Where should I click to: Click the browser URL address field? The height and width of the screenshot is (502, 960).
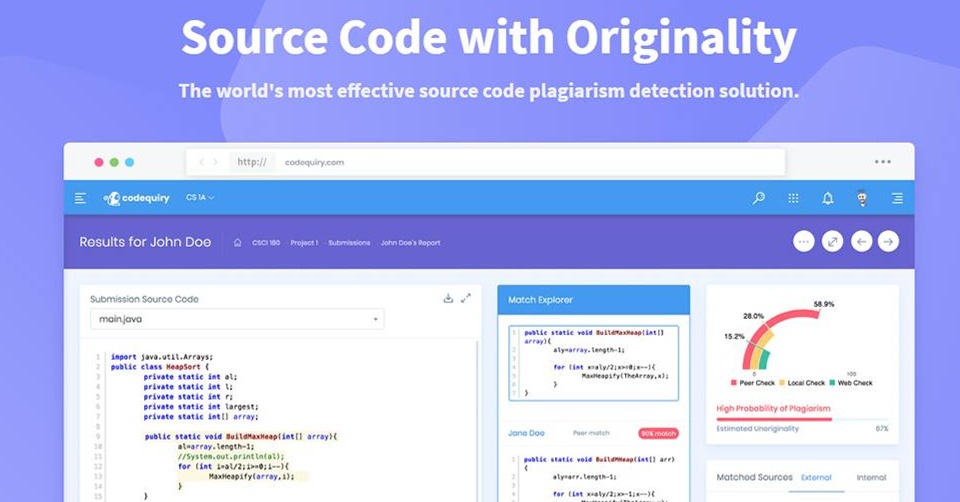click(486, 162)
